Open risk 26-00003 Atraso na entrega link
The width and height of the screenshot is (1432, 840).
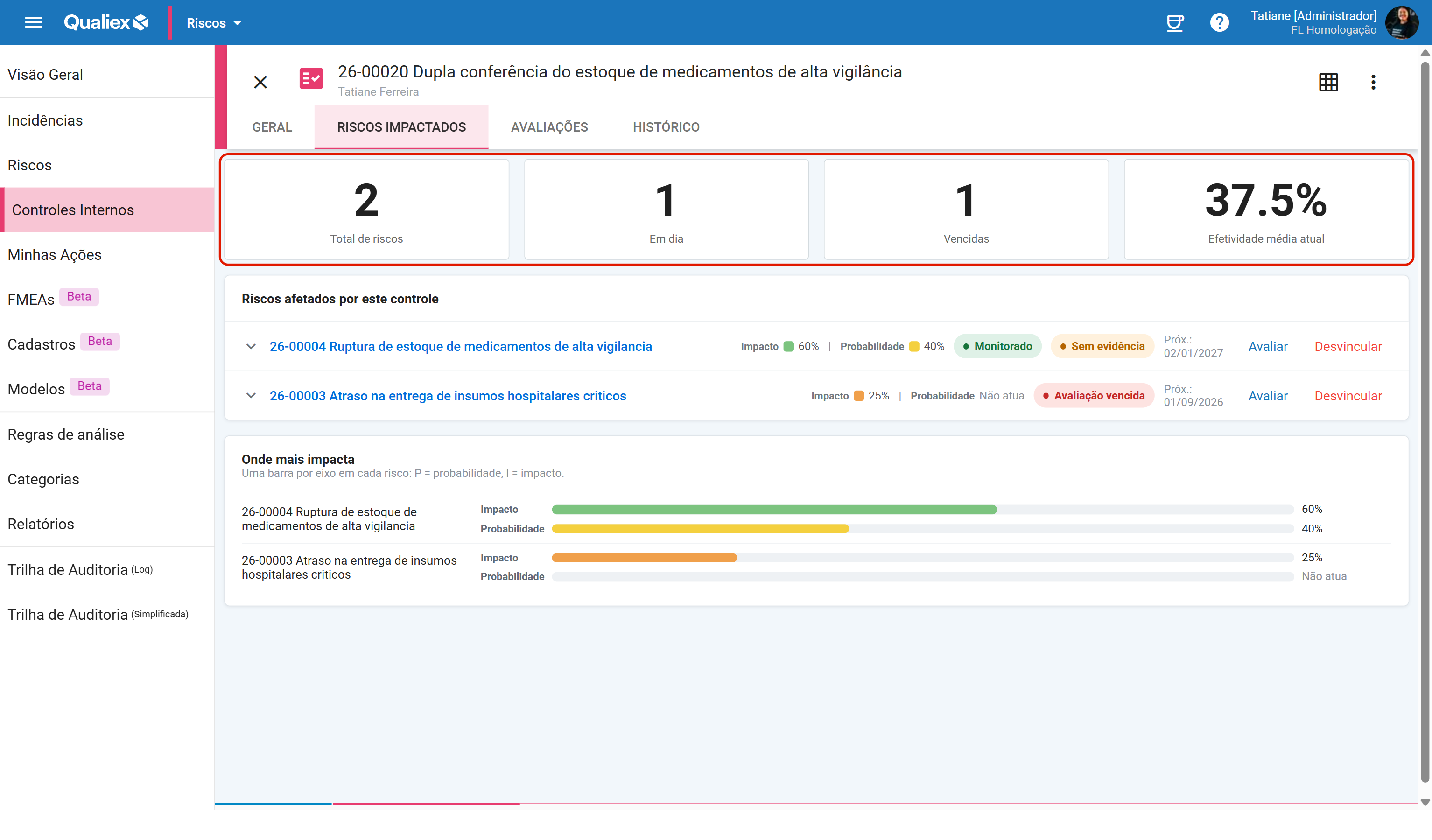tap(448, 396)
